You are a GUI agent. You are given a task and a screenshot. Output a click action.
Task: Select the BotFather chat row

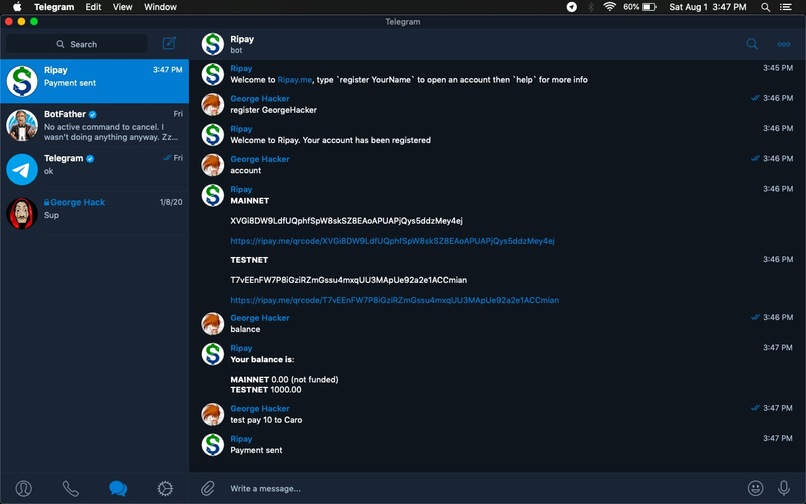point(95,125)
